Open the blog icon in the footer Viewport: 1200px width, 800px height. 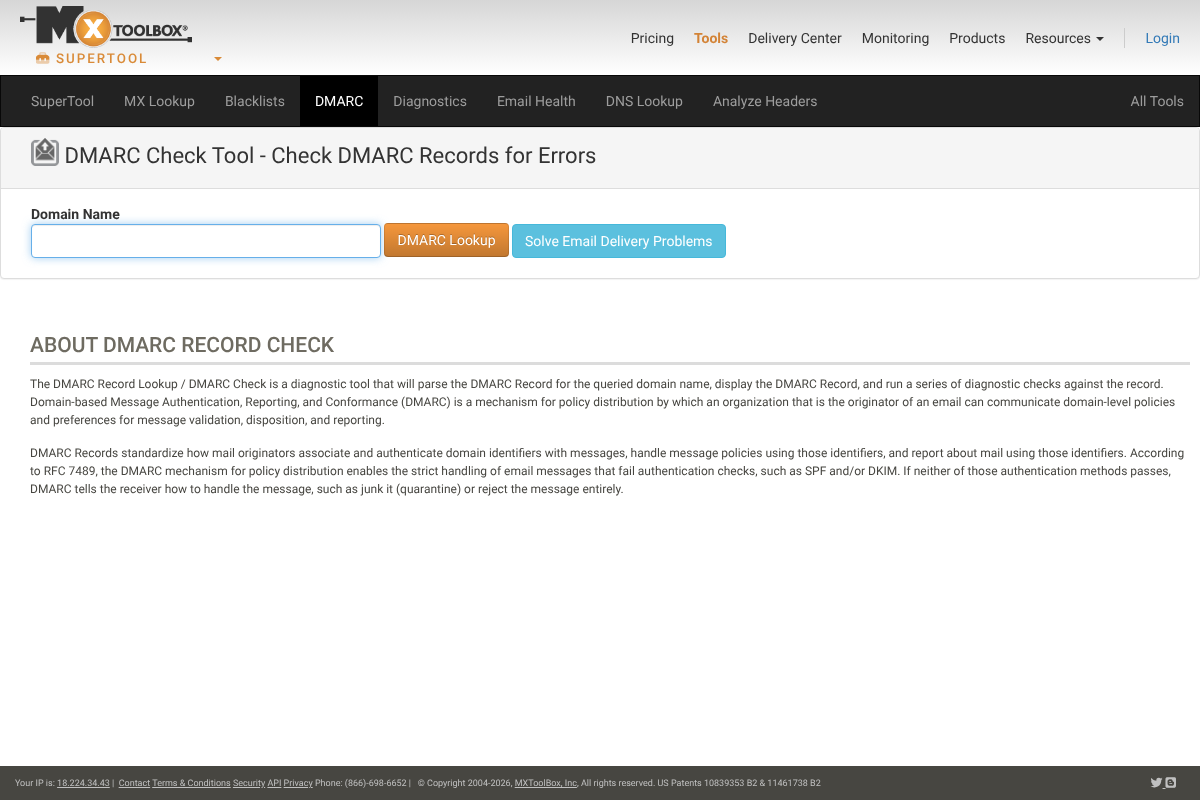(1170, 783)
